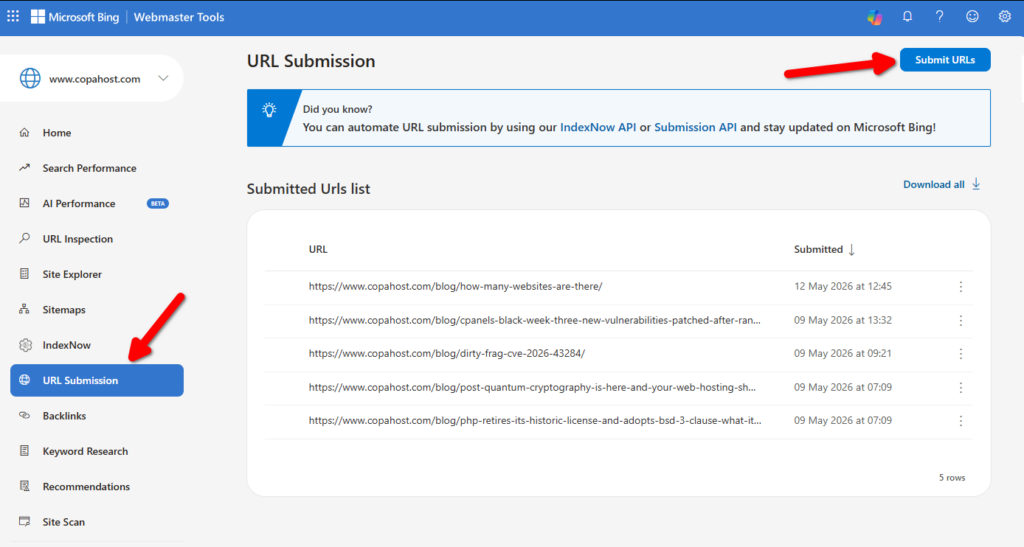Open the settings gear icon
Viewport: 1024px width, 547px height.
[1004, 16]
